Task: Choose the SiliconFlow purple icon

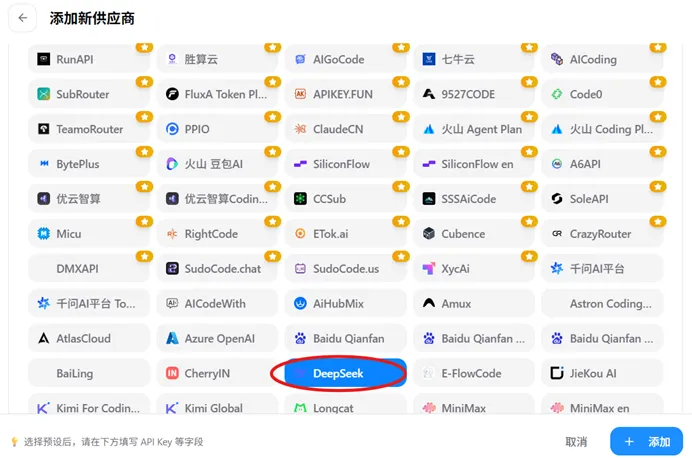Action: pos(300,164)
